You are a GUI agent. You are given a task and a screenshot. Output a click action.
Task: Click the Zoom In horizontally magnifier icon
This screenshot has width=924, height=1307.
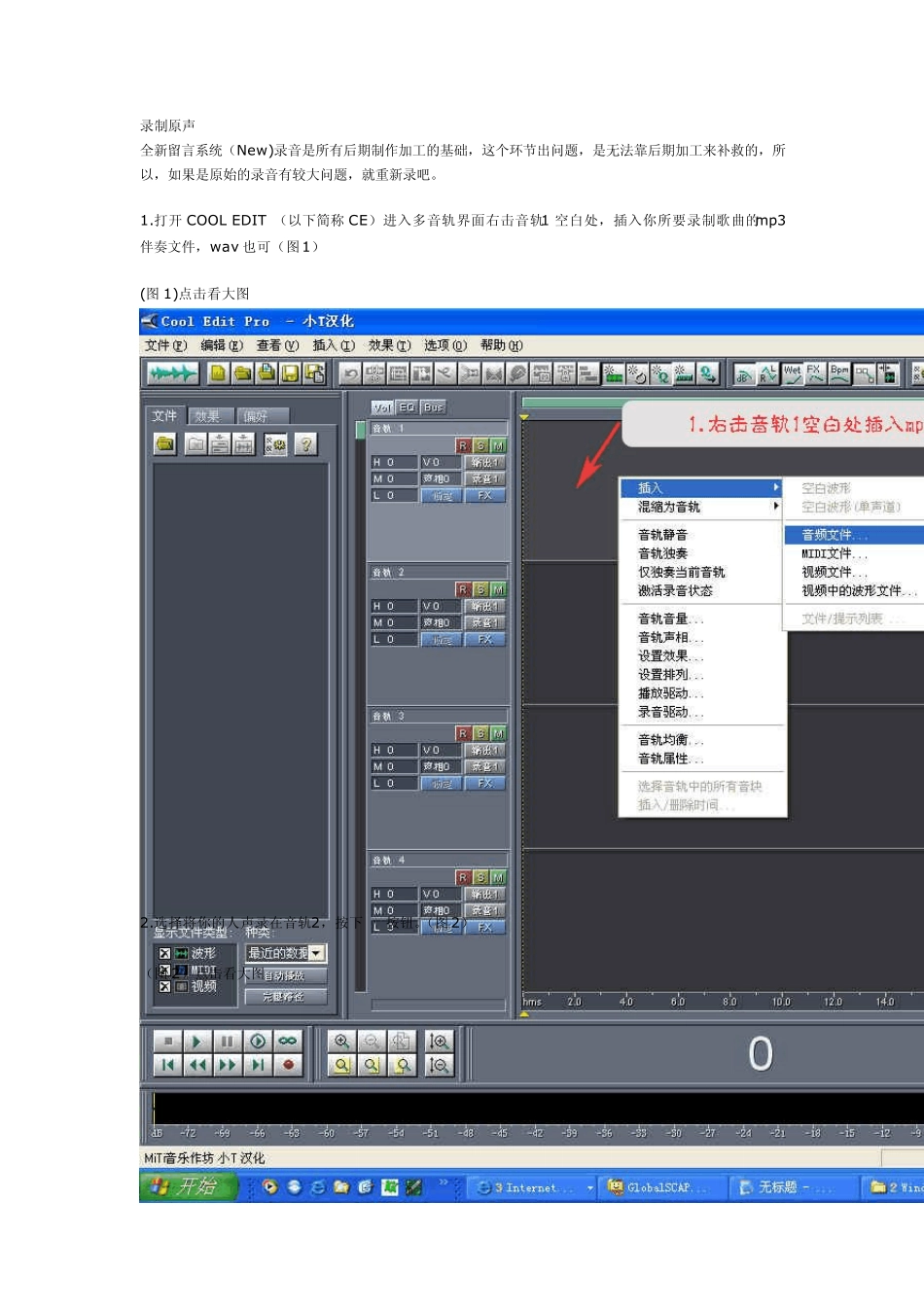coord(341,1041)
